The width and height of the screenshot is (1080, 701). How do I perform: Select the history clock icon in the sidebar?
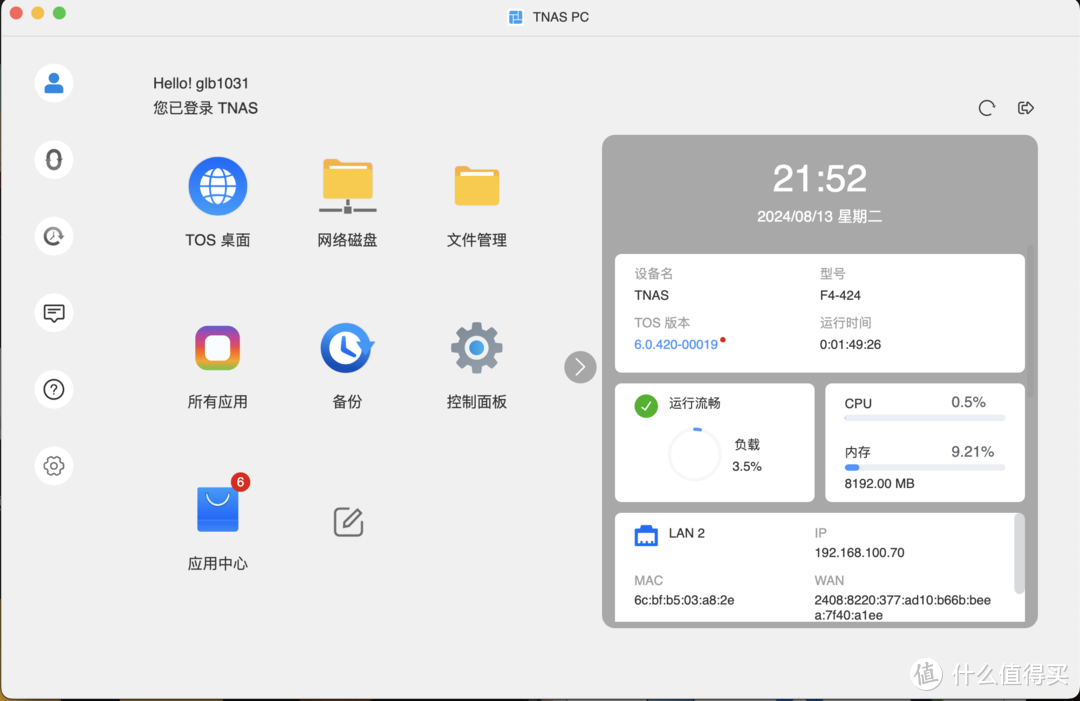coord(53,236)
